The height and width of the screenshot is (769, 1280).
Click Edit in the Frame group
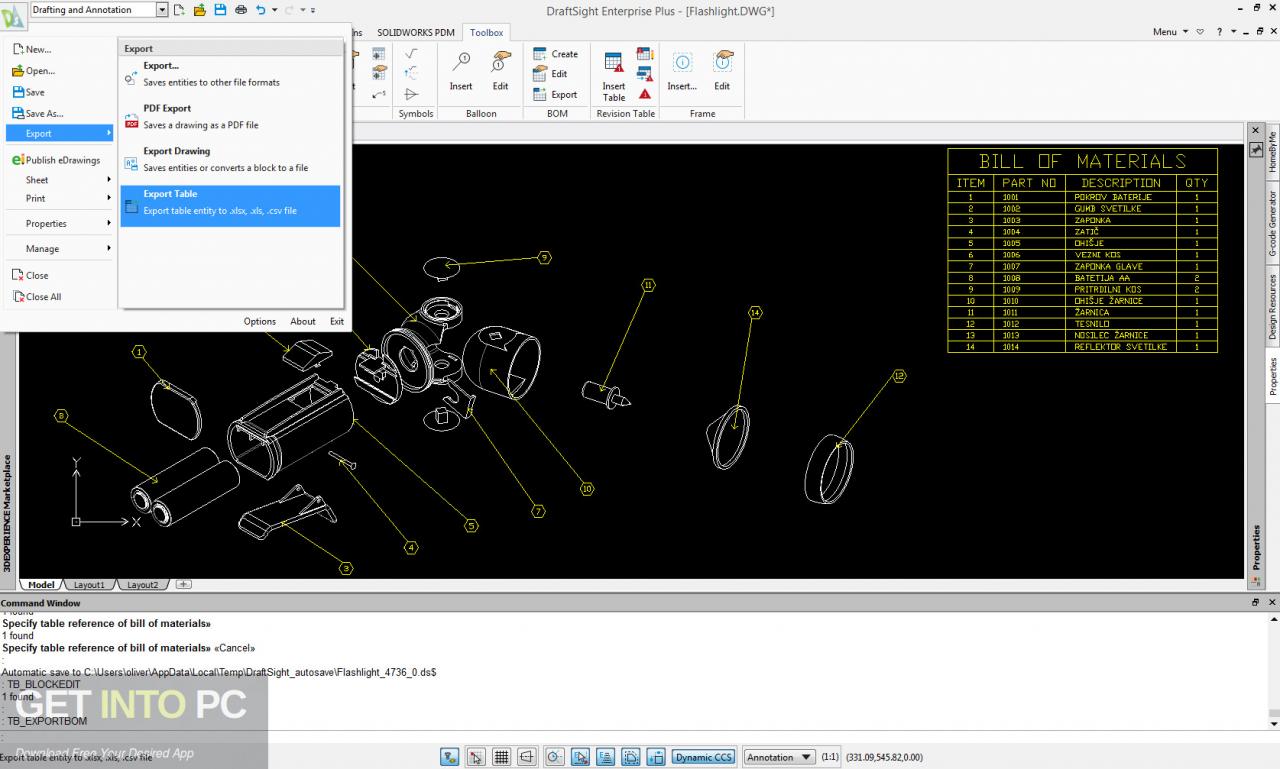pos(722,70)
